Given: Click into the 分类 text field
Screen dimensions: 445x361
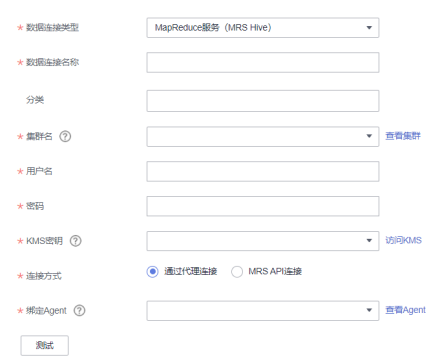Looking at the screenshot, I should (263, 101).
